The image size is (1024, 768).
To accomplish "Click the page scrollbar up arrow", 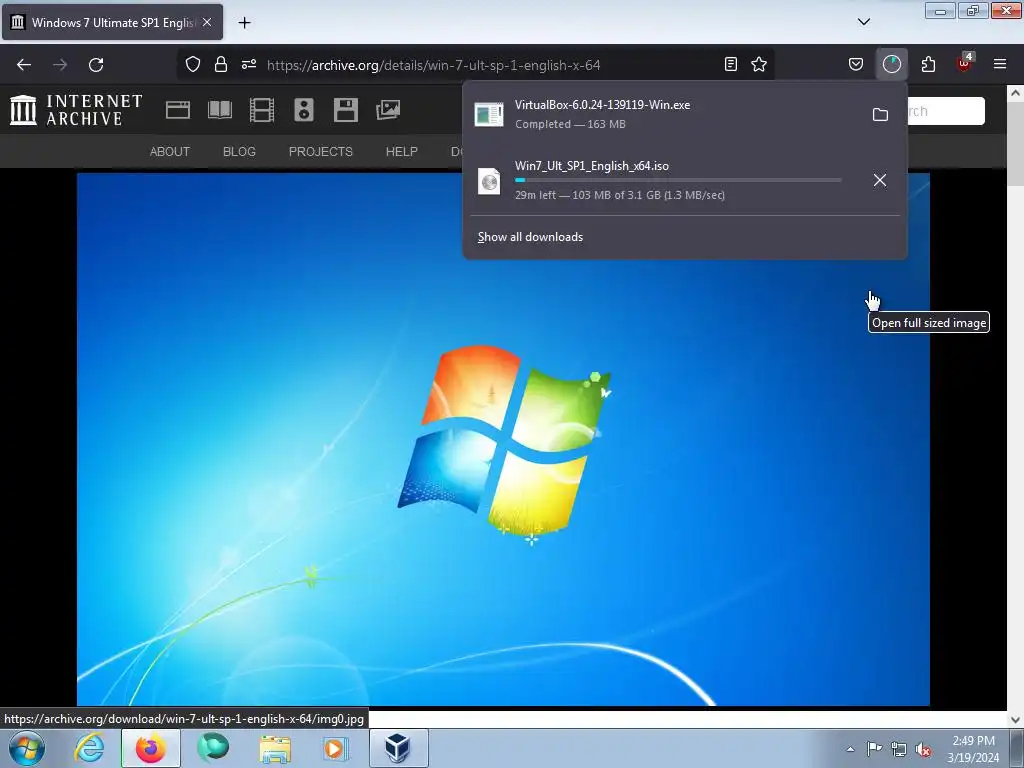I will click(x=1016, y=93).
